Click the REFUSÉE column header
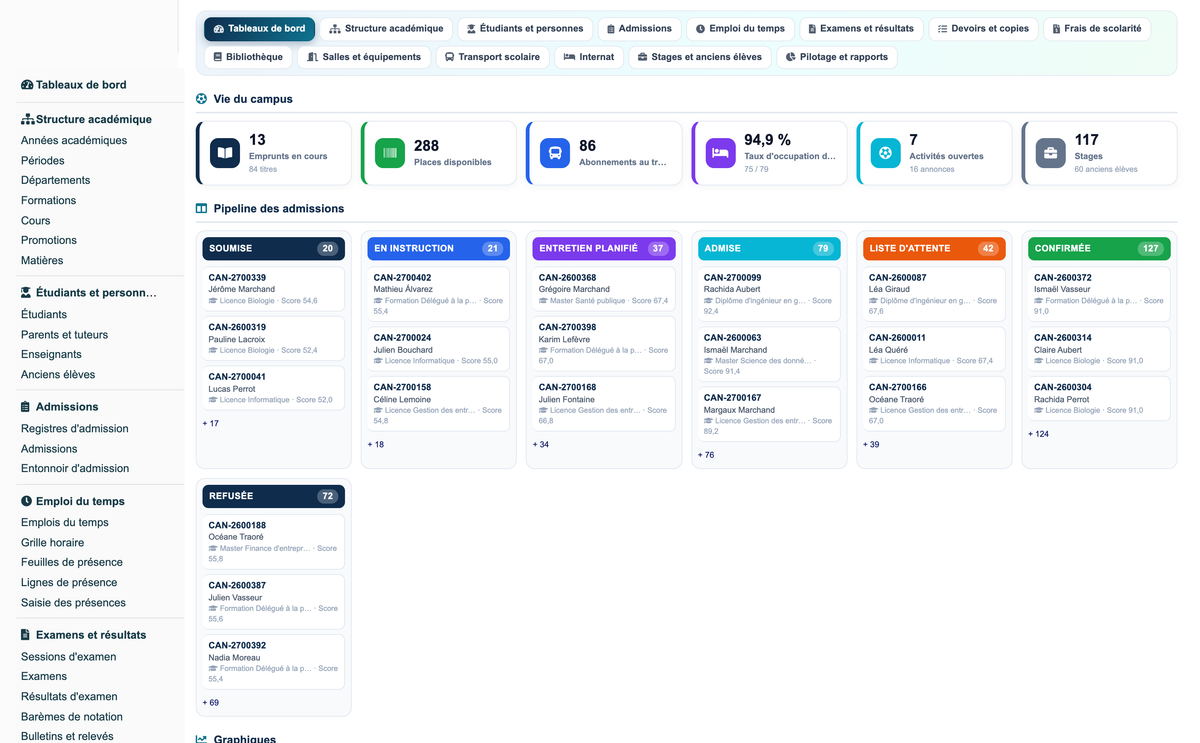The width and height of the screenshot is (1200, 743). (273, 496)
